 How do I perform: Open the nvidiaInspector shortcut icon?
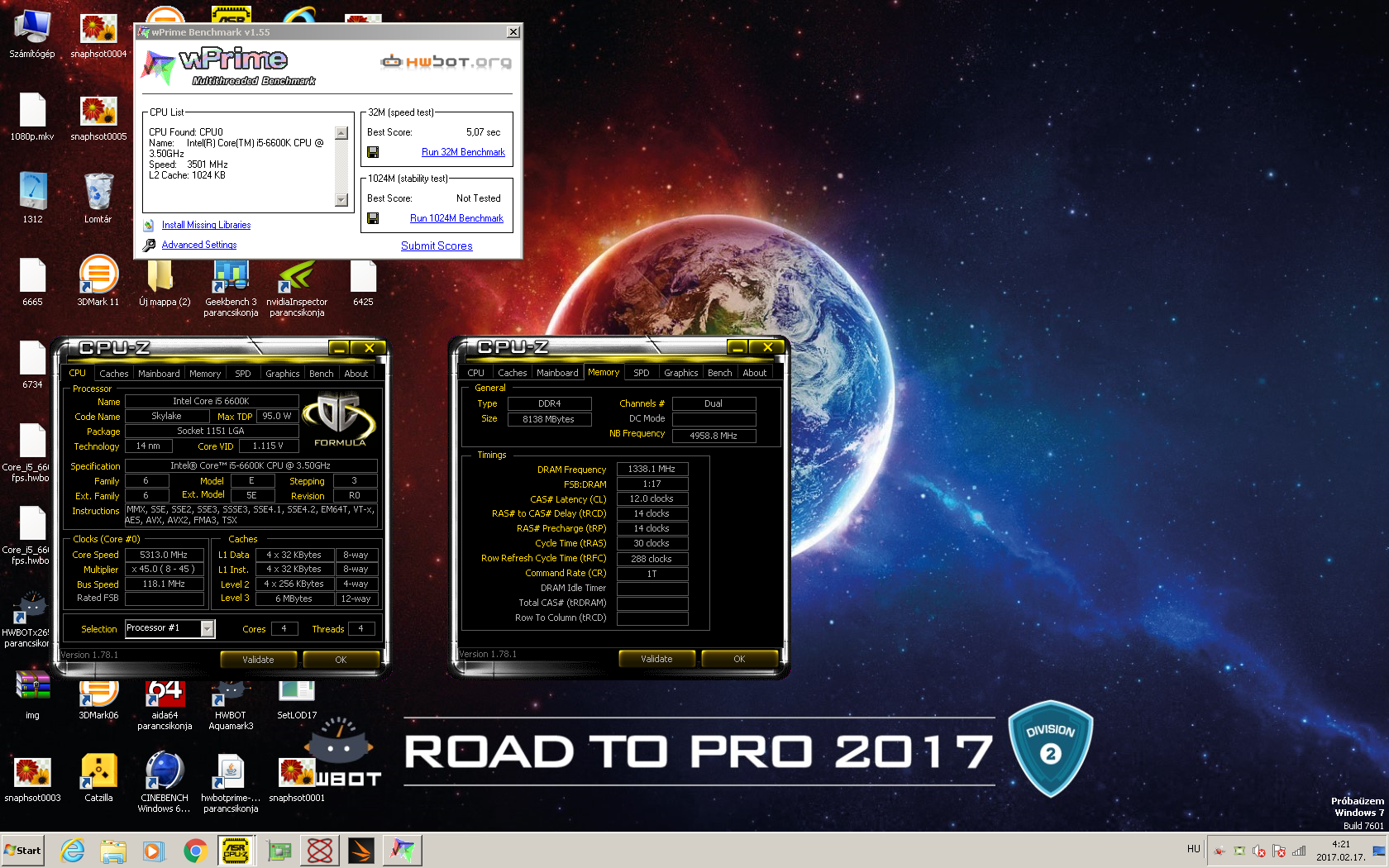pyautogui.click(x=297, y=287)
